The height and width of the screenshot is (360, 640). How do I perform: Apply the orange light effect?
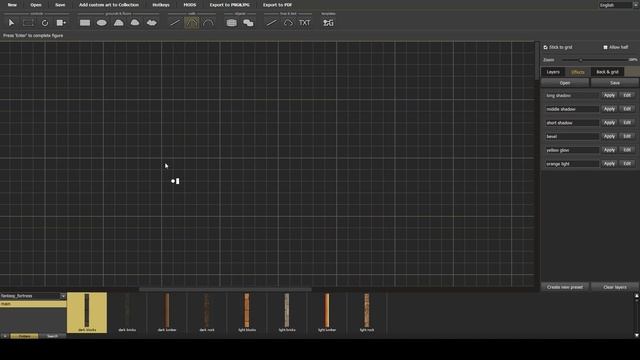click(x=609, y=164)
